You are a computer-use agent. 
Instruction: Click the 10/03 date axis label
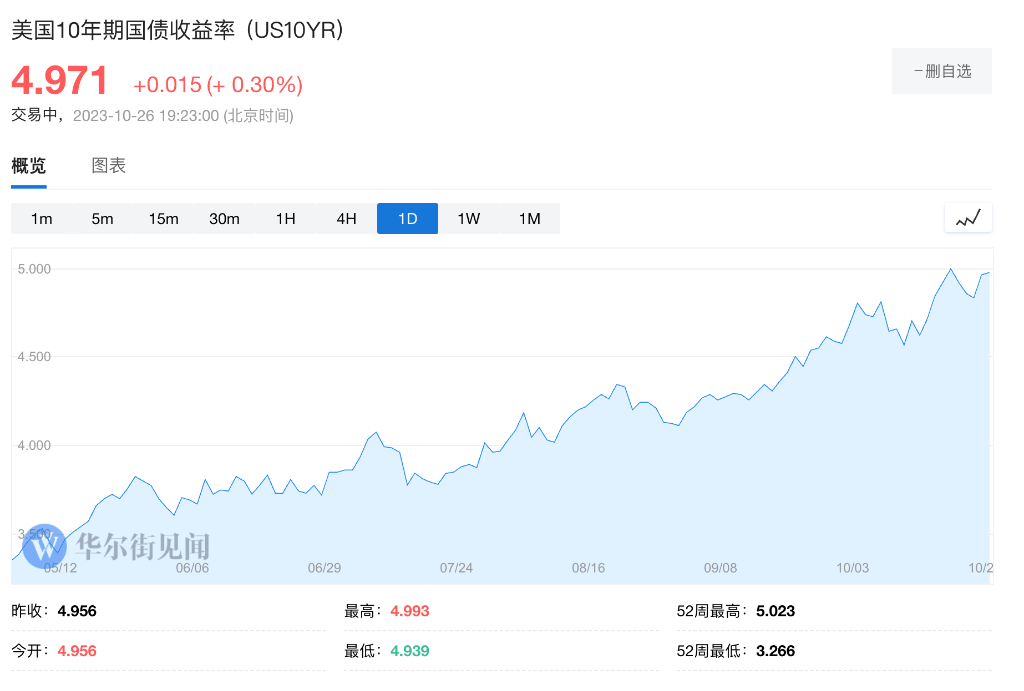(852, 568)
